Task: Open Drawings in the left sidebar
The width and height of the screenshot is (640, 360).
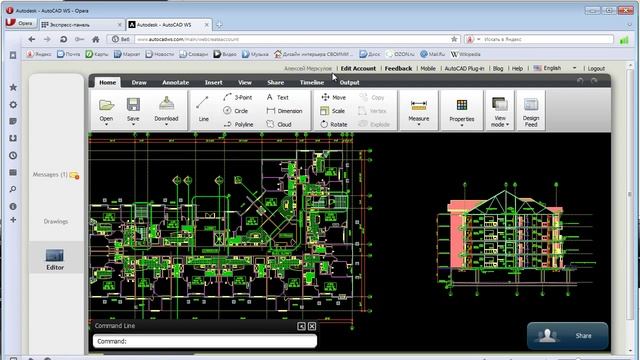Action: tap(56, 221)
